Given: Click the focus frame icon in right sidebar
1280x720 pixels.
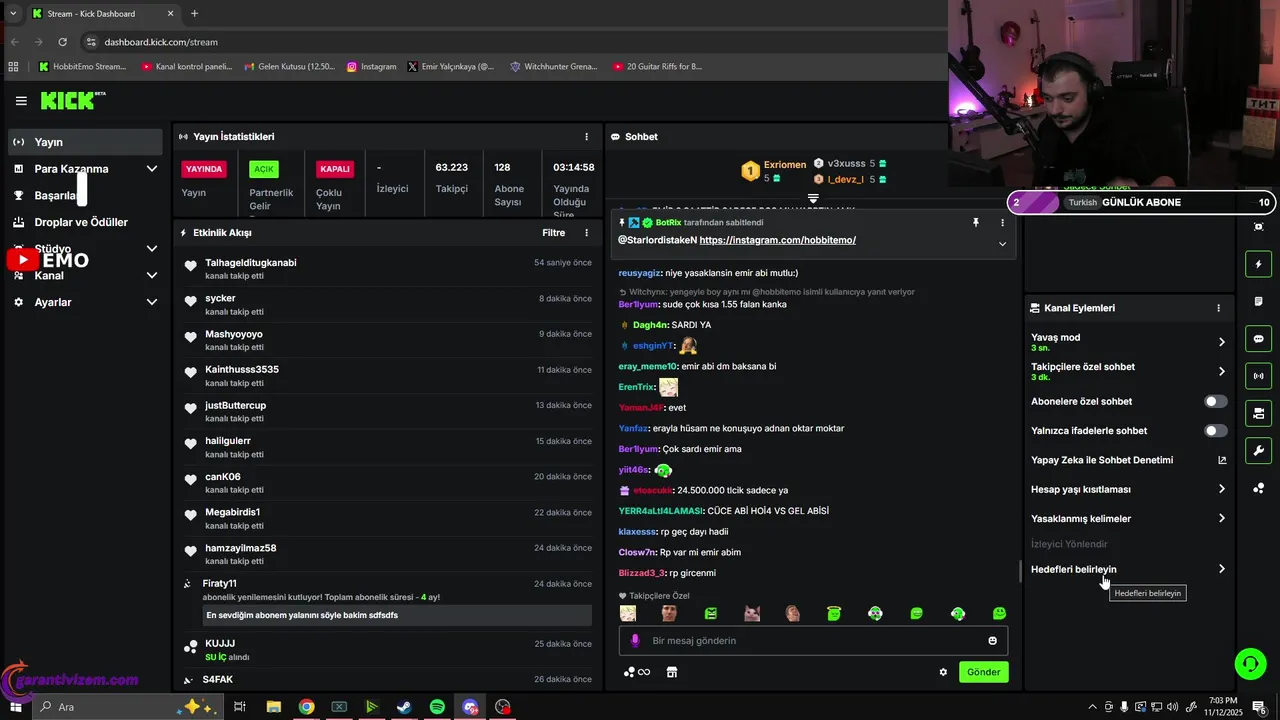Looking at the screenshot, I should (1258, 227).
